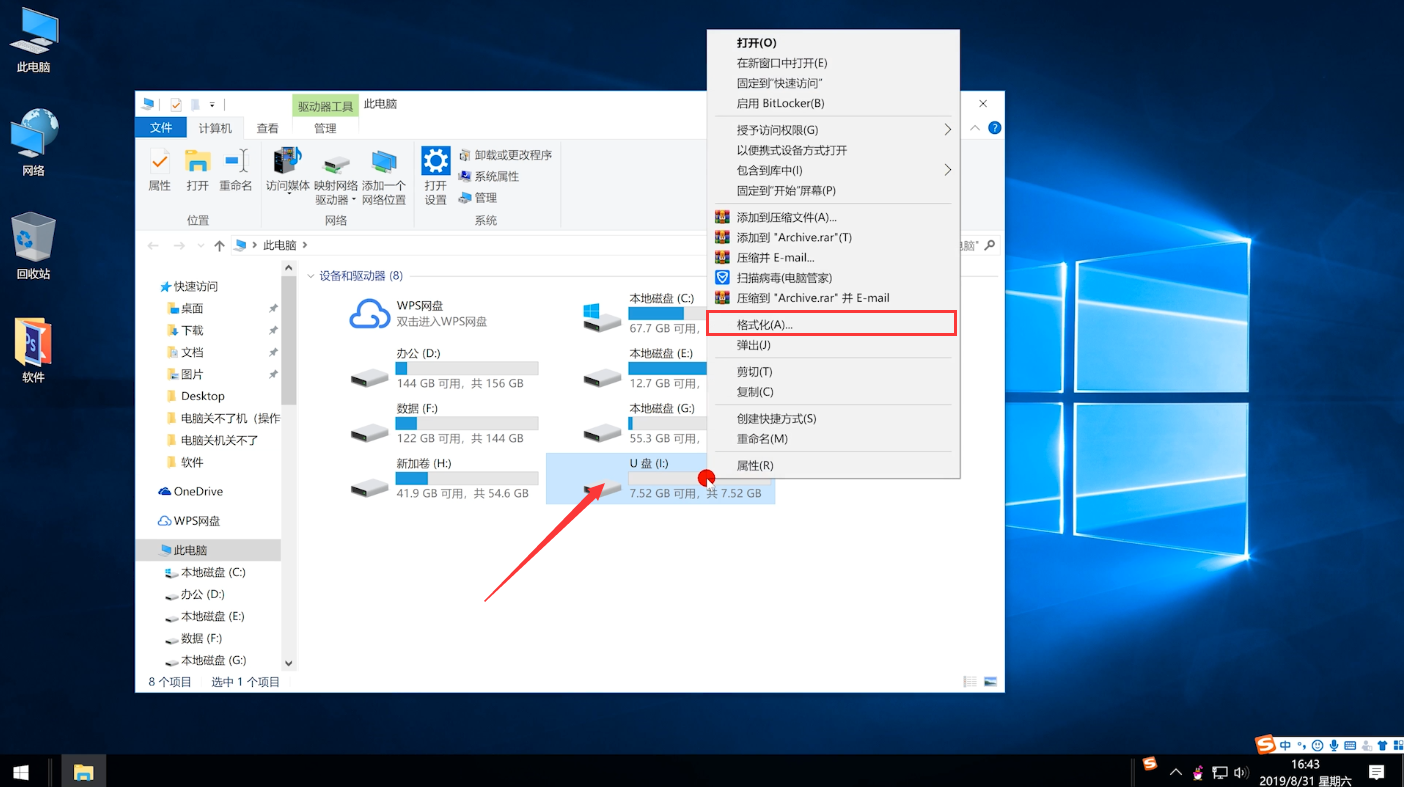This screenshot has height=787, width=1404.
Task: Choose 扫描病毒(电脑管家) in context menu
Action: [832, 277]
